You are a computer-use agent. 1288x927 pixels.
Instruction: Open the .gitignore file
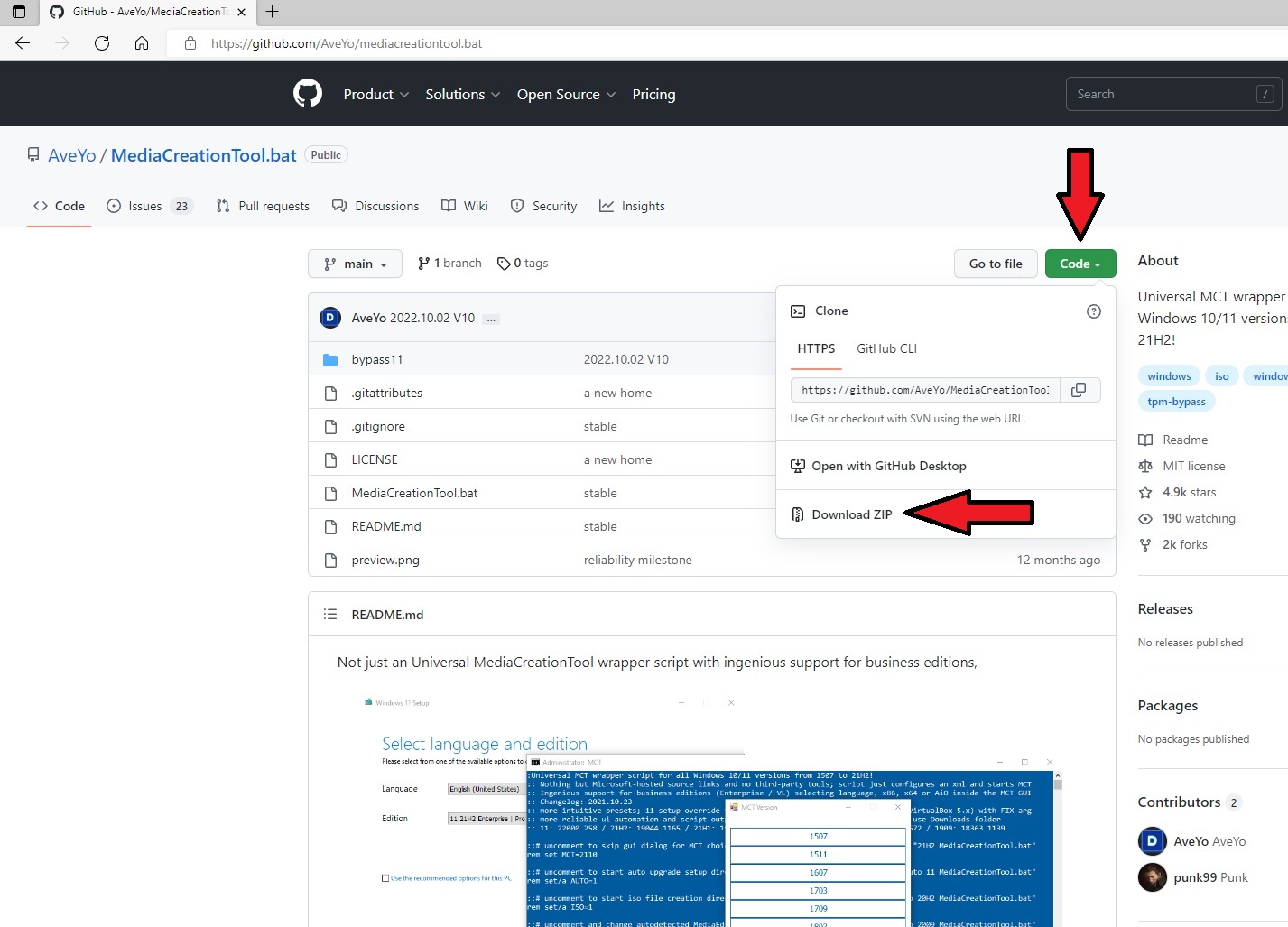(x=378, y=426)
